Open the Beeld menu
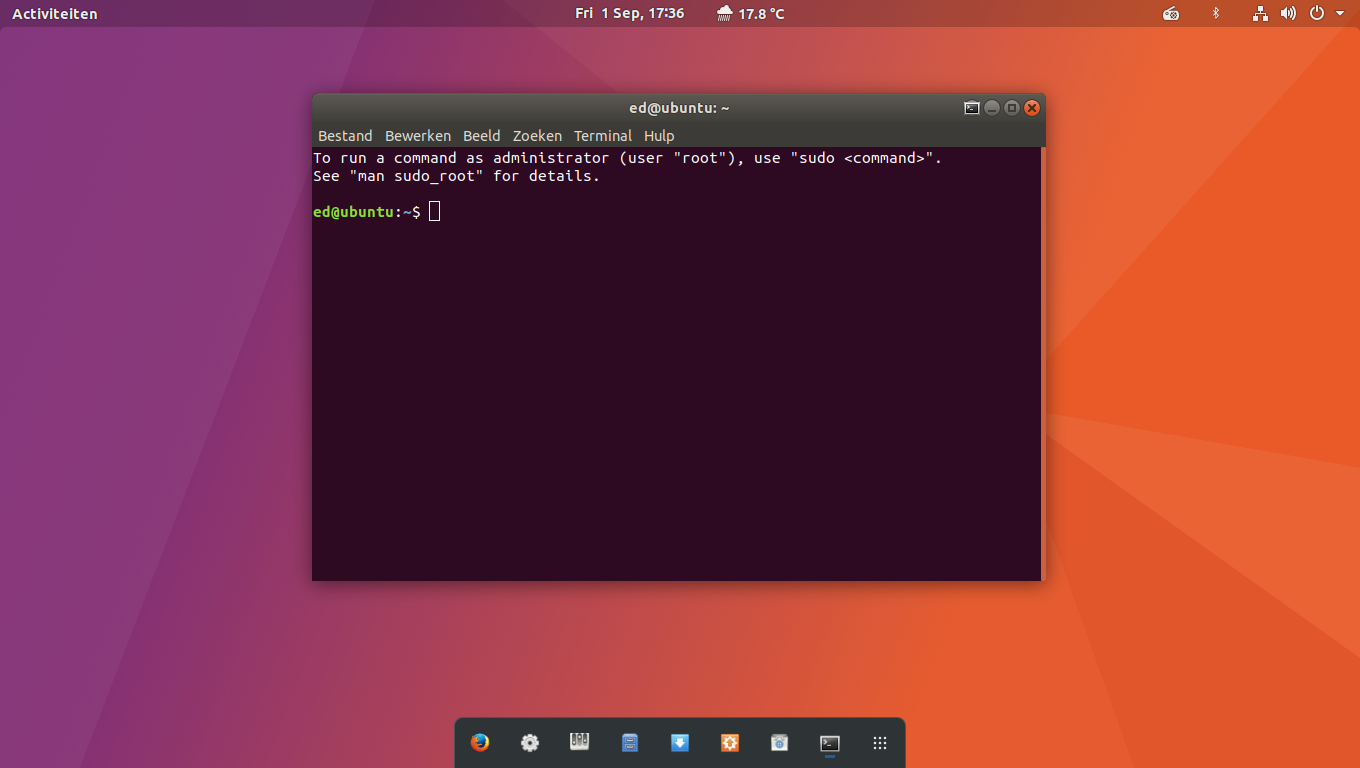 (x=482, y=136)
